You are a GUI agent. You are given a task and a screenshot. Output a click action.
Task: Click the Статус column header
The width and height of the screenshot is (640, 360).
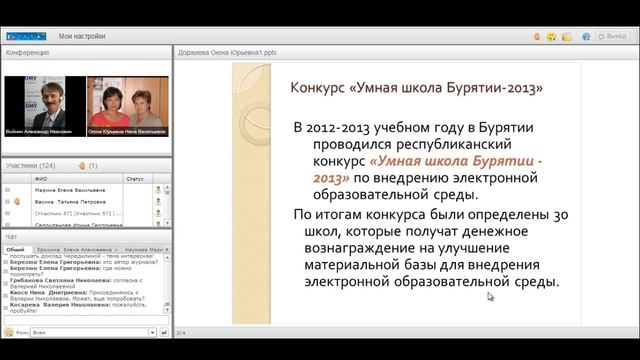point(138,179)
